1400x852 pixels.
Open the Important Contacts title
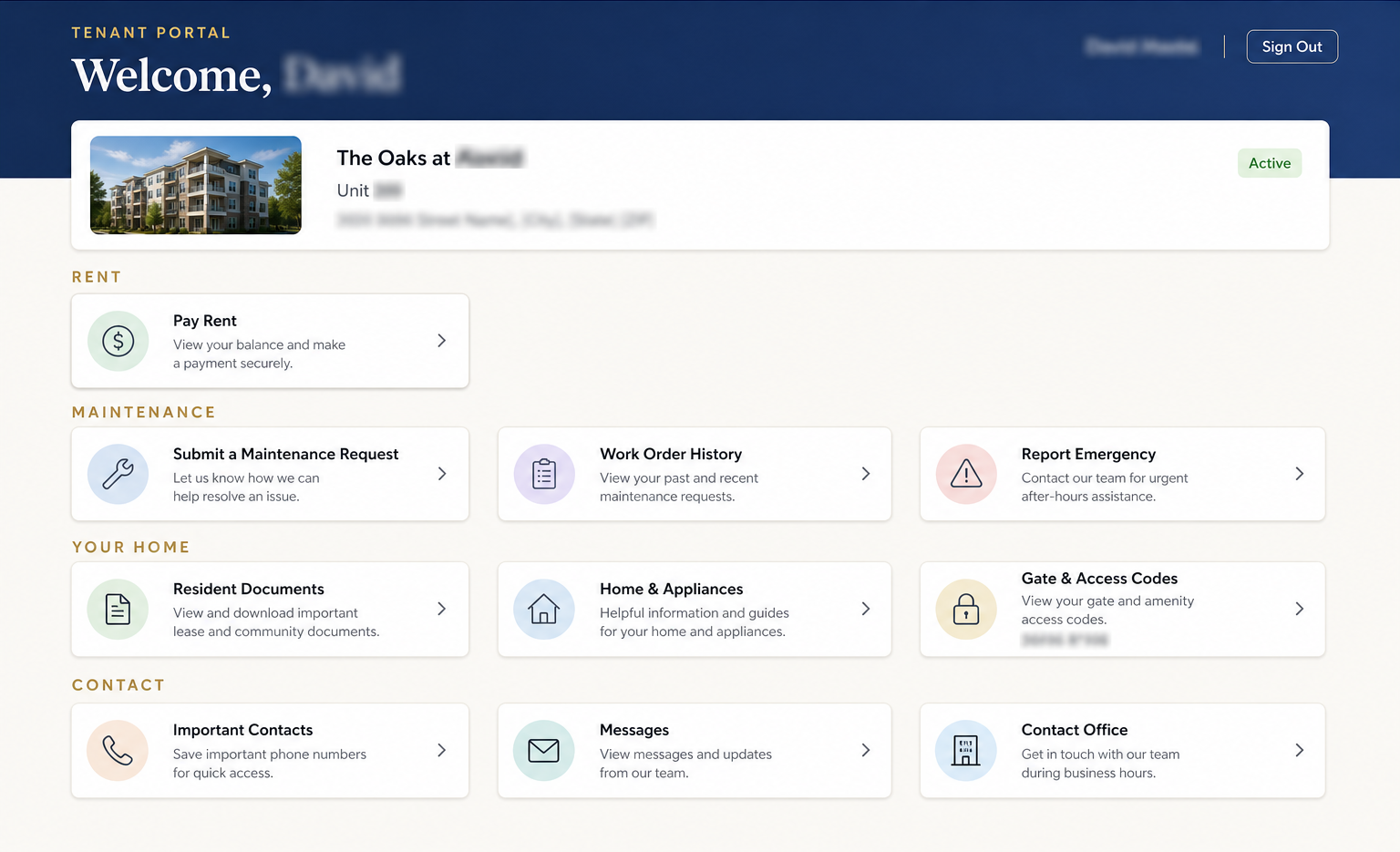pyautogui.click(x=242, y=730)
